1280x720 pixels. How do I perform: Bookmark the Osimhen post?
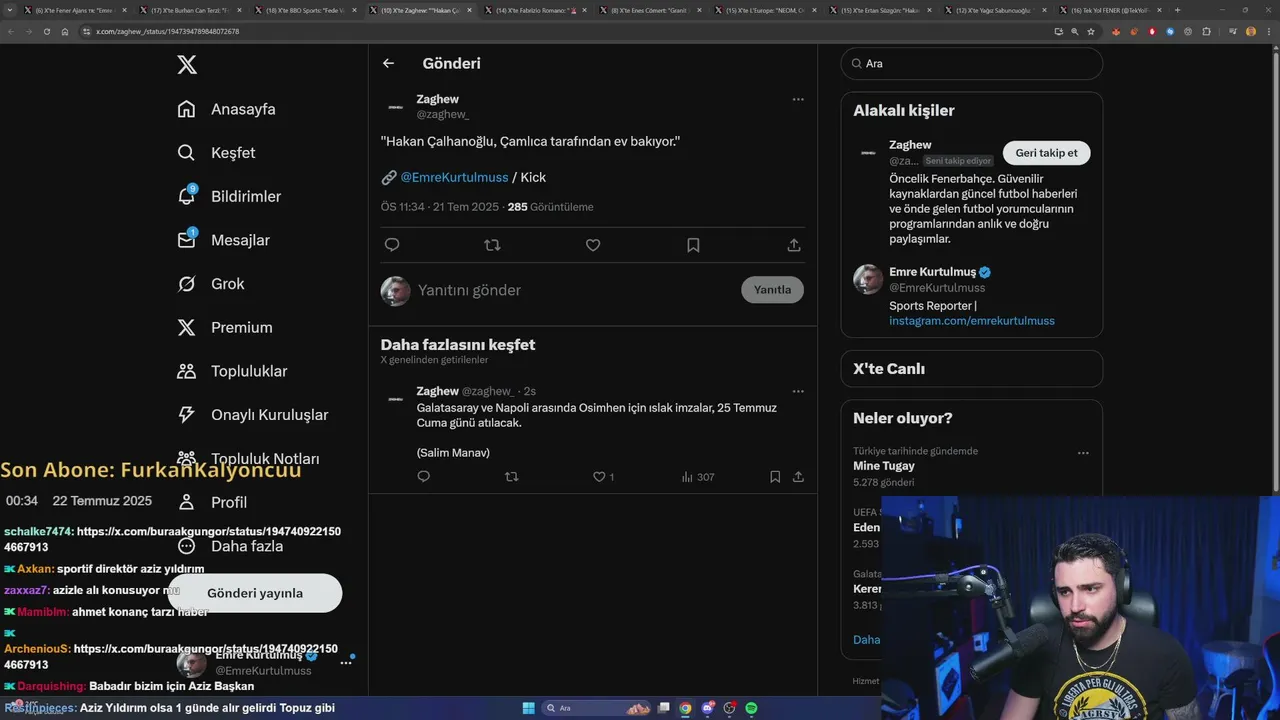click(775, 477)
